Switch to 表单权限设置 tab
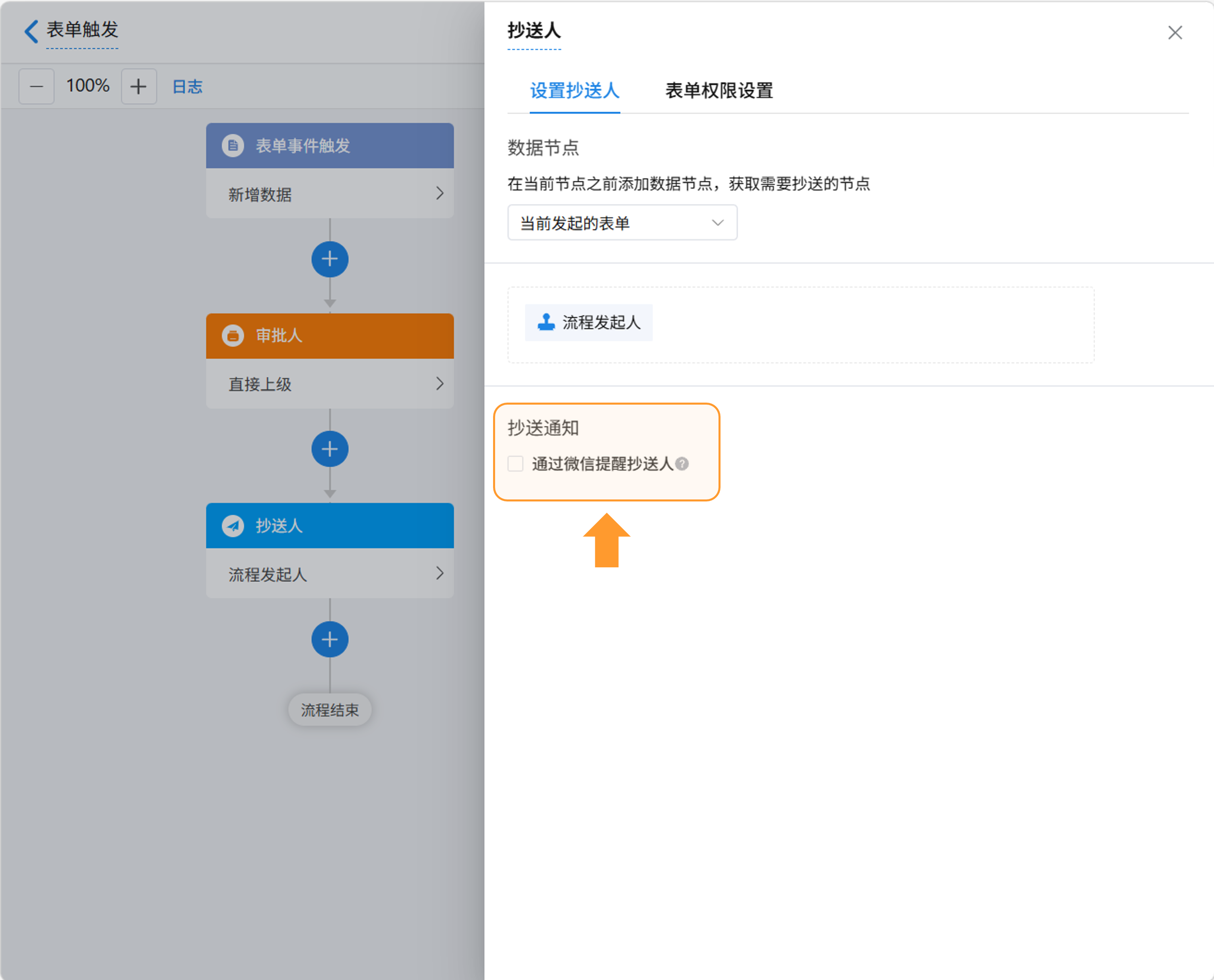This screenshot has height=980, width=1214. 719,91
